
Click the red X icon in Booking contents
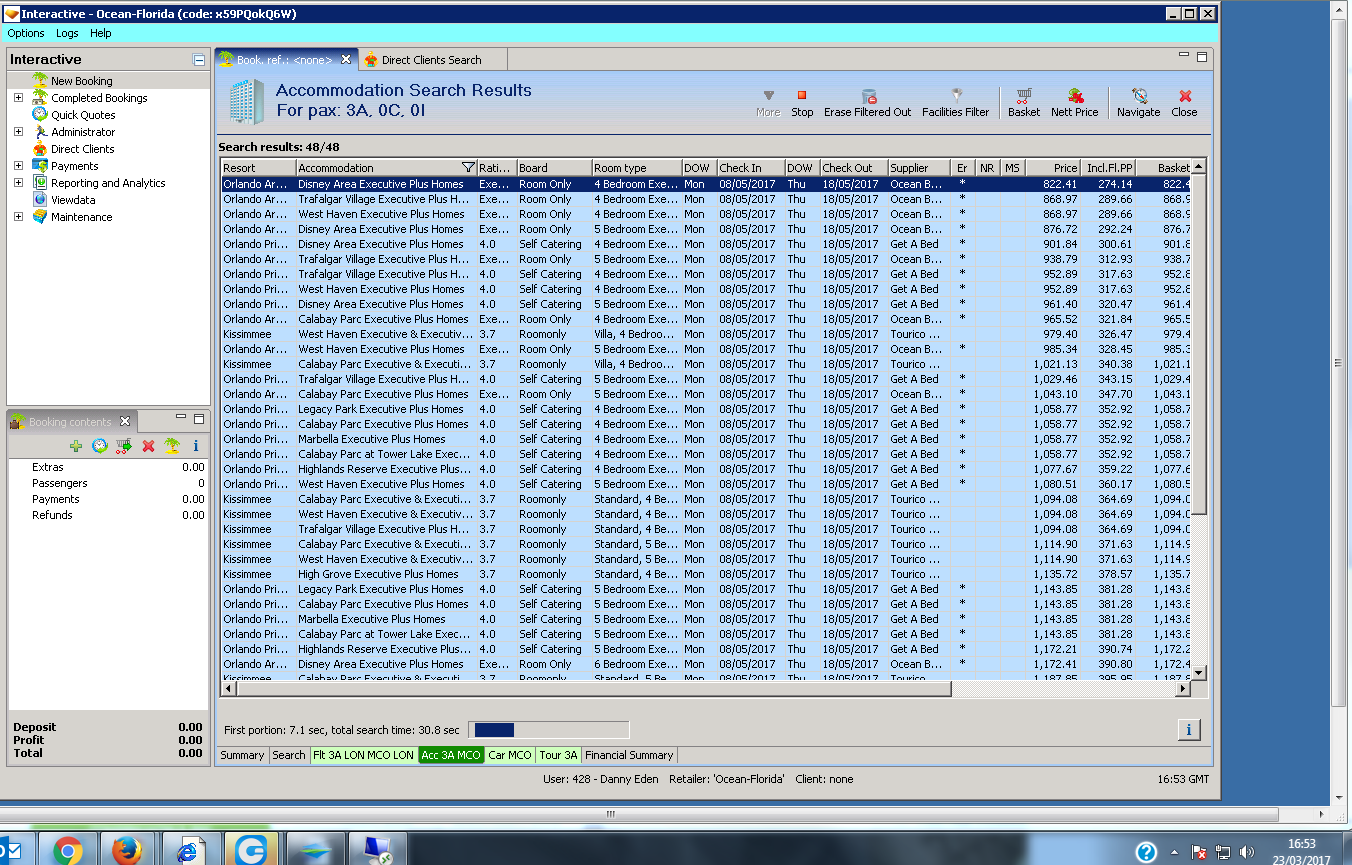pos(148,446)
